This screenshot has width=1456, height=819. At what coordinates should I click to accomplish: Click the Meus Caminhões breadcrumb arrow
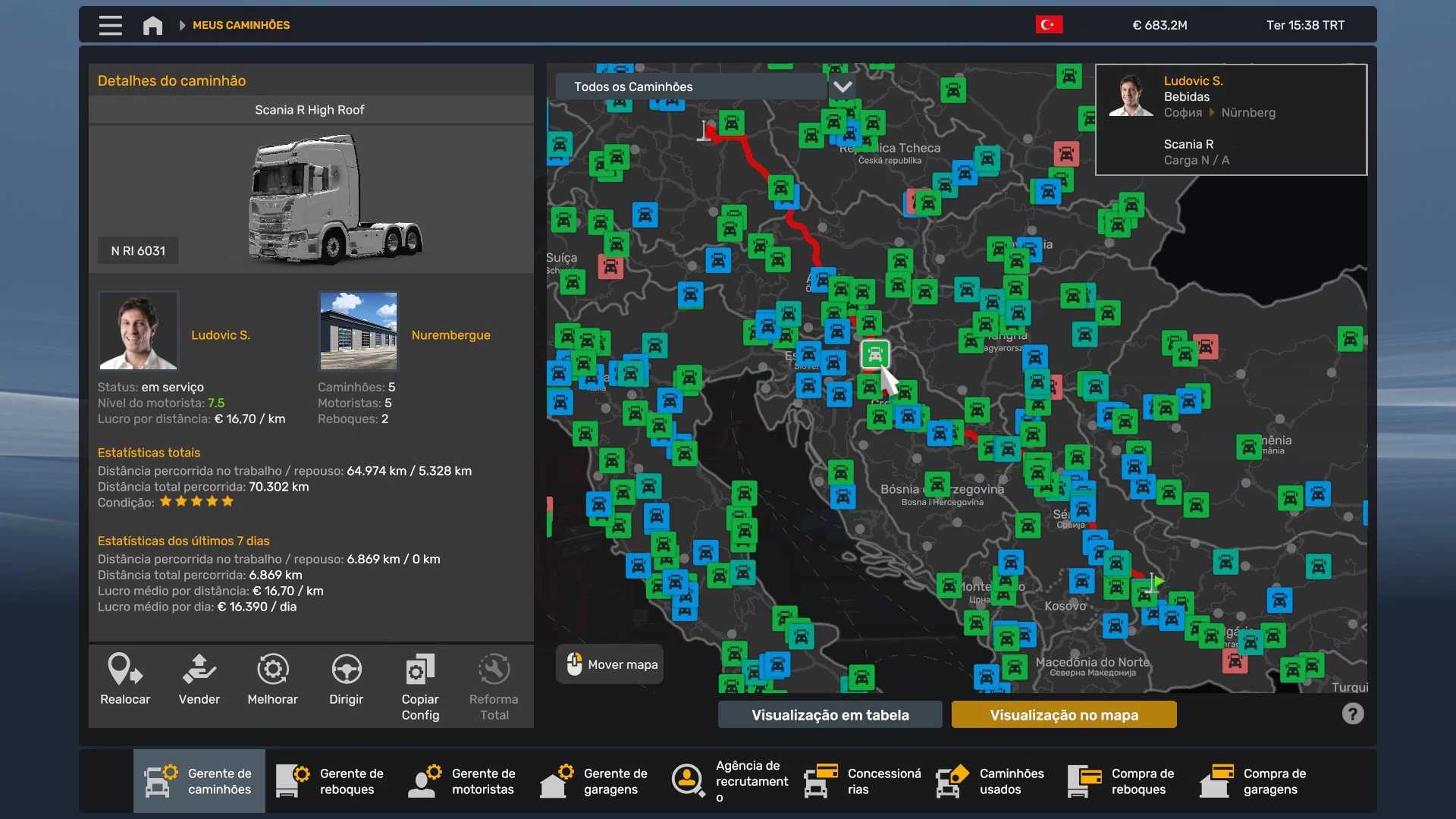click(183, 25)
